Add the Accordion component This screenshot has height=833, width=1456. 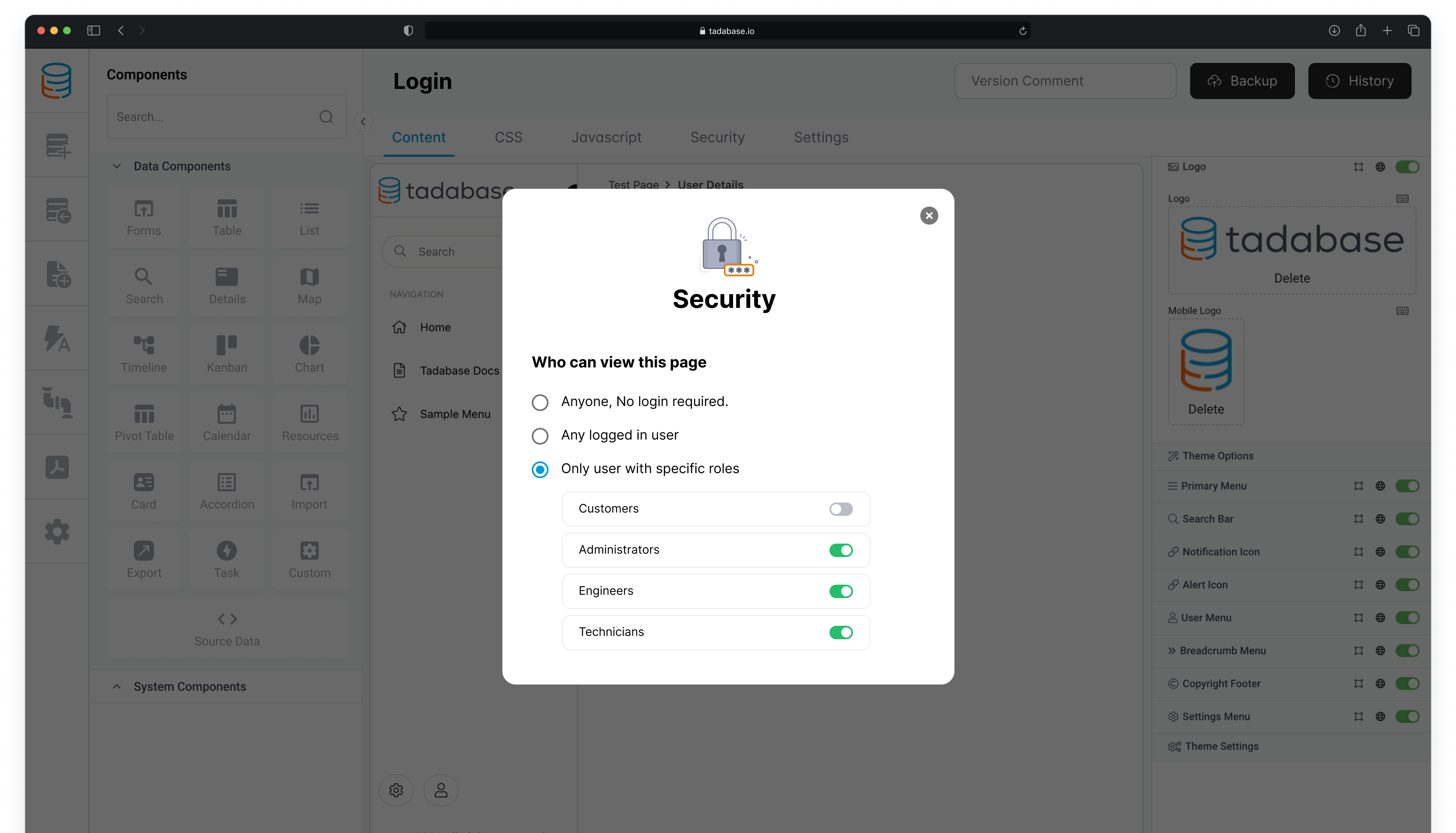coord(226,492)
